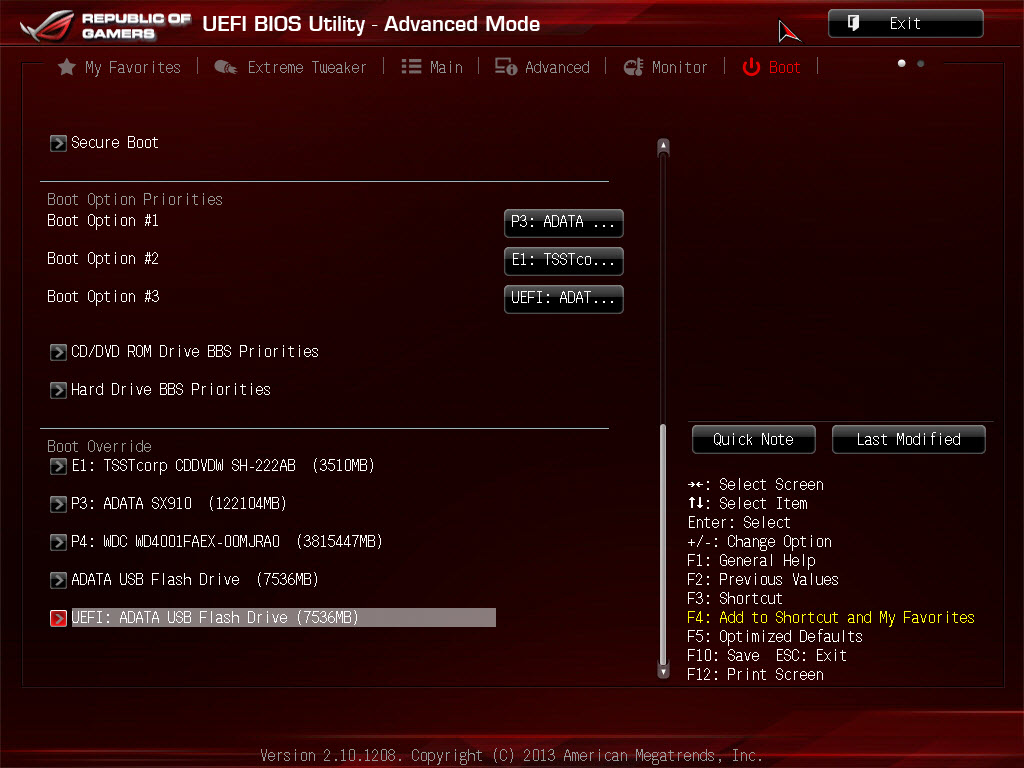Click arrow icon beside CD/DVD ROM Drive BBS Priorities
Viewport: 1024px width, 768px height.
pyautogui.click(x=58, y=352)
